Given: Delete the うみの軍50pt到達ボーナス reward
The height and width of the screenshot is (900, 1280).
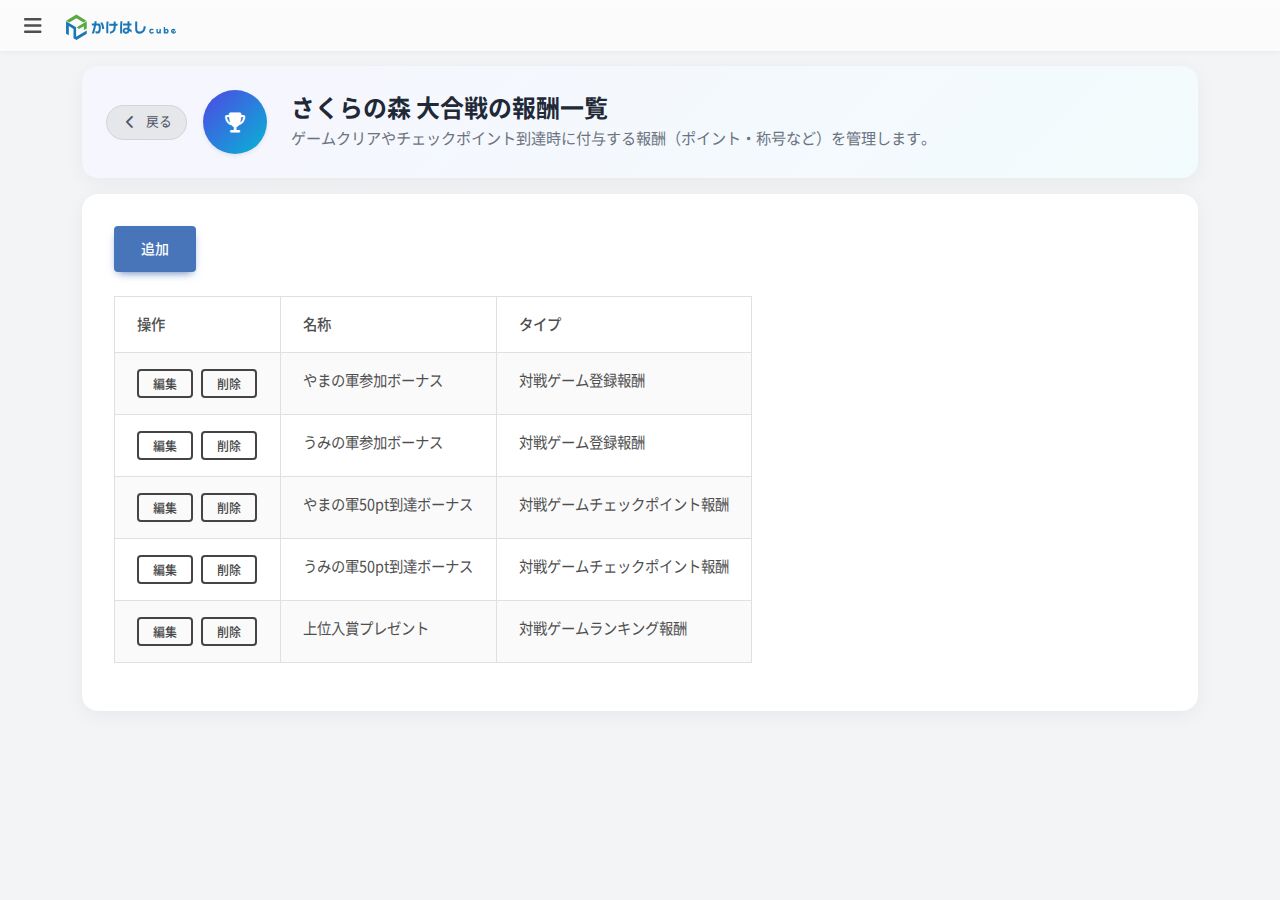Looking at the screenshot, I should coord(229,570).
